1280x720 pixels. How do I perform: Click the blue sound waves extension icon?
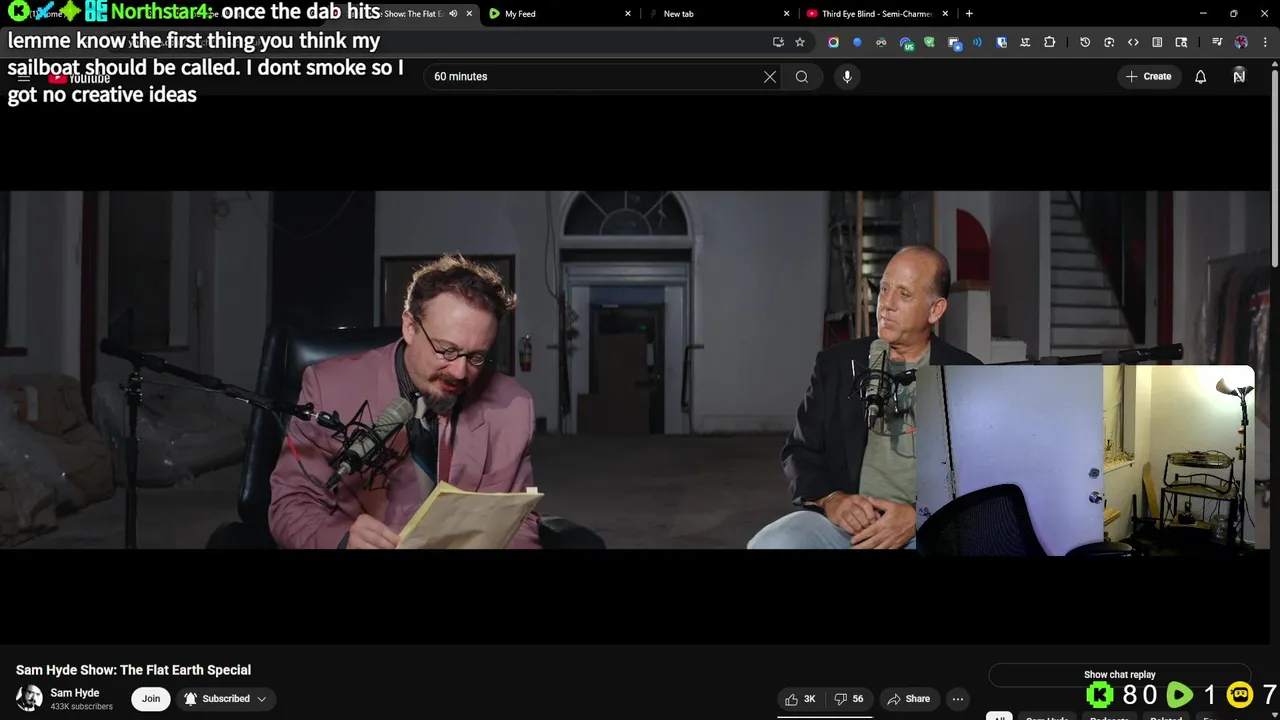(x=977, y=42)
